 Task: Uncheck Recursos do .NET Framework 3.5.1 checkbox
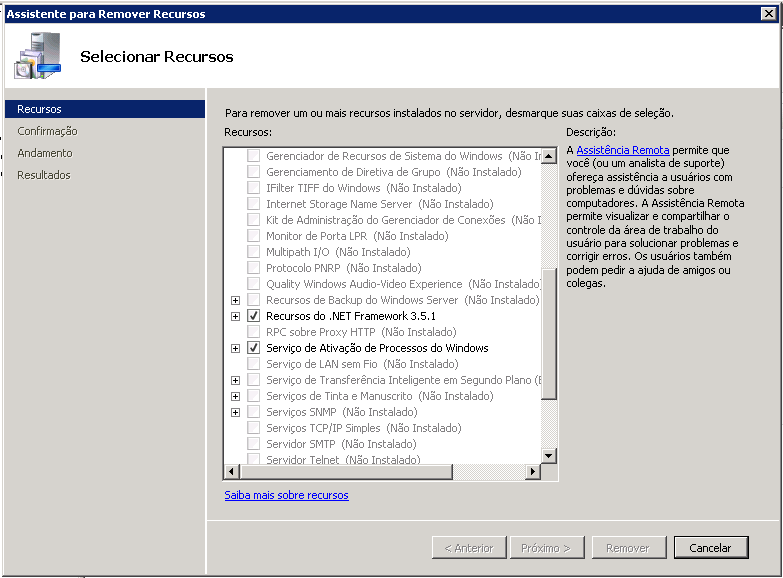click(254, 316)
